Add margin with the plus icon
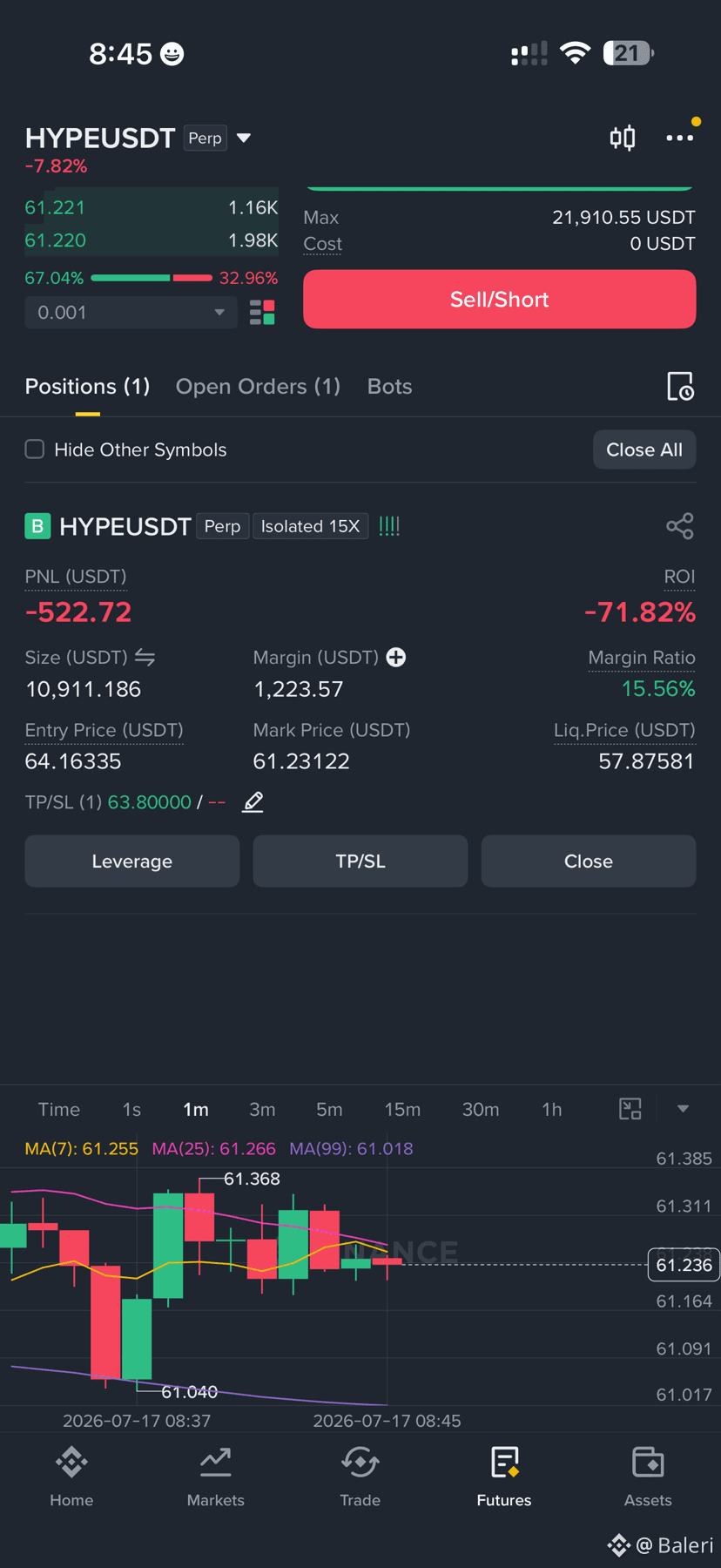This screenshot has width=721, height=1568. point(396,657)
